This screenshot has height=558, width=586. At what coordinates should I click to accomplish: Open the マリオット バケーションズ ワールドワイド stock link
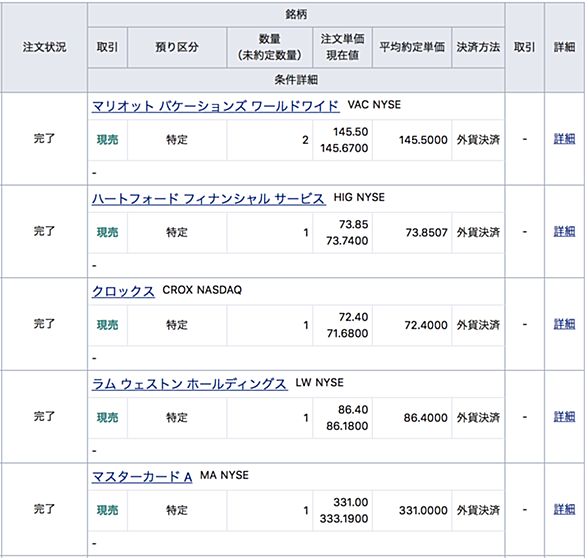click(216, 106)
